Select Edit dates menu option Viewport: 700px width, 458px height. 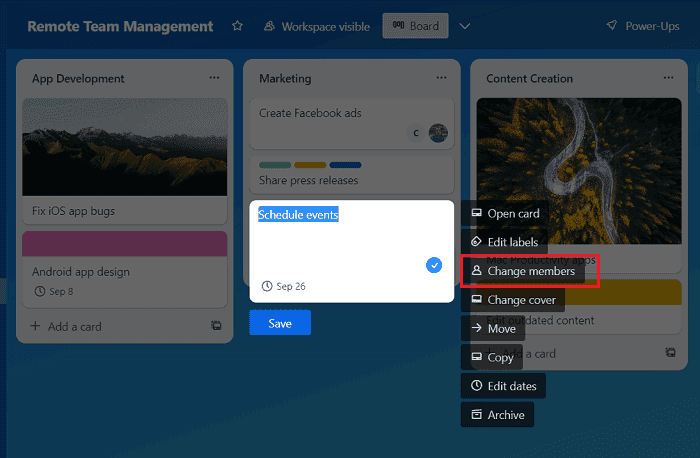tap(504, 386)
